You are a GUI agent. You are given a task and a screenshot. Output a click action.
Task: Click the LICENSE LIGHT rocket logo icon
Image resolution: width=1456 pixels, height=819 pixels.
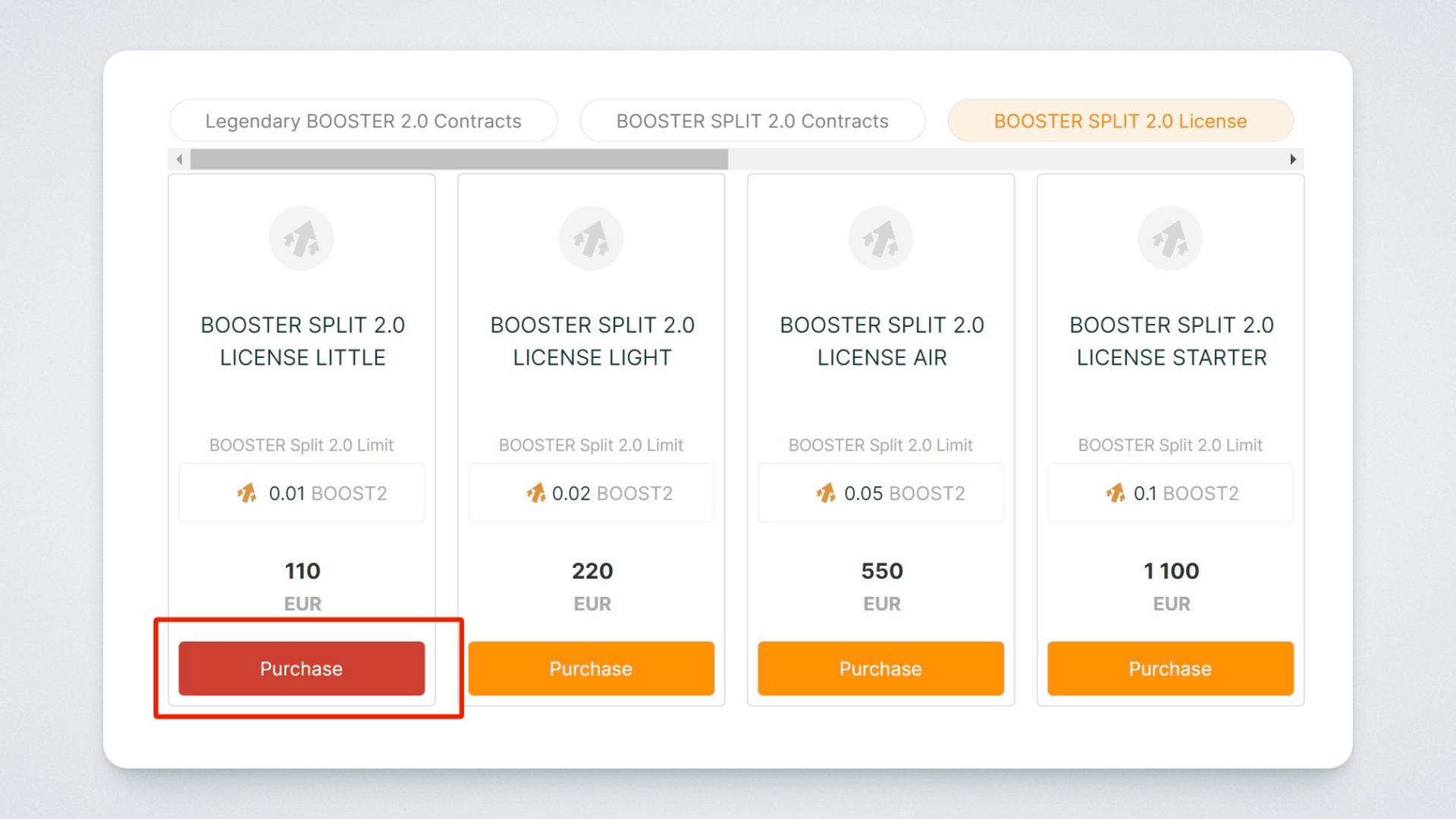point(591,239)
